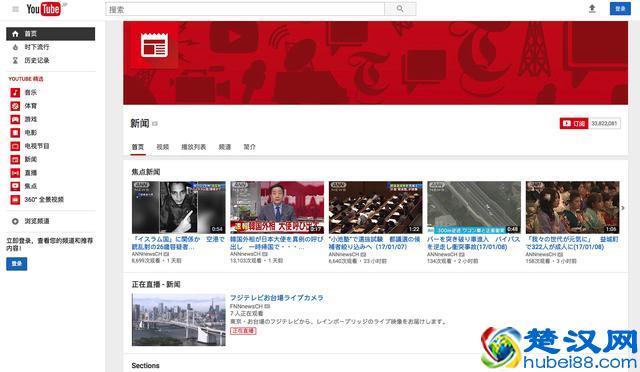640x372 pixels.
Task: Open the 电影 movies channel icon
Action: point(15,133)
